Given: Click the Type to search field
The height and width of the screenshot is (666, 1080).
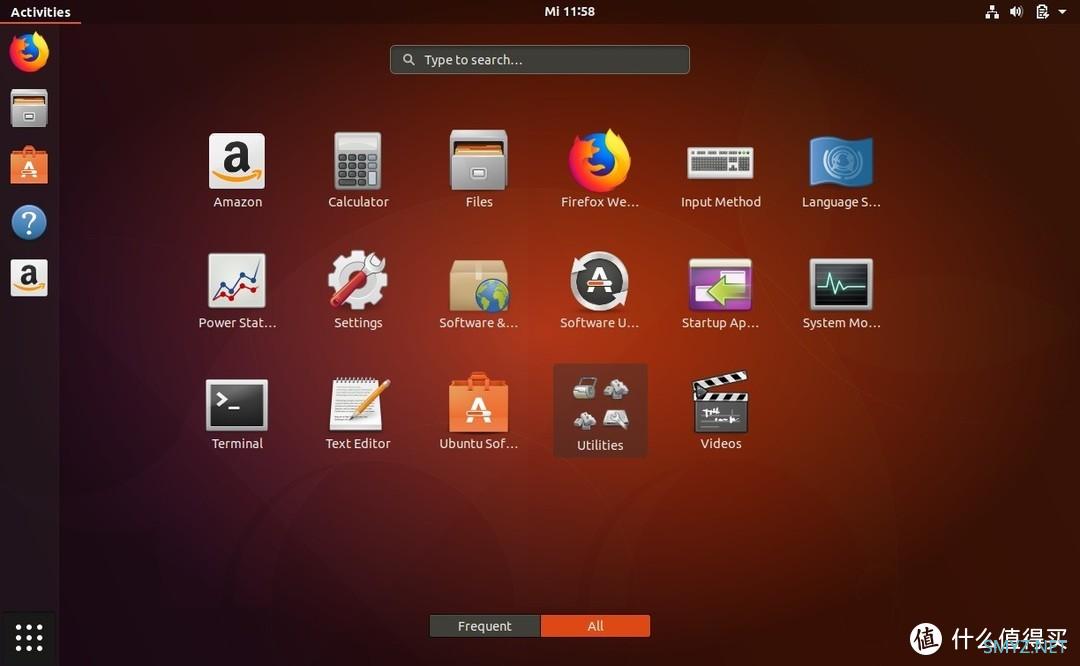Looking at the screenshot, I should (540, 60).
